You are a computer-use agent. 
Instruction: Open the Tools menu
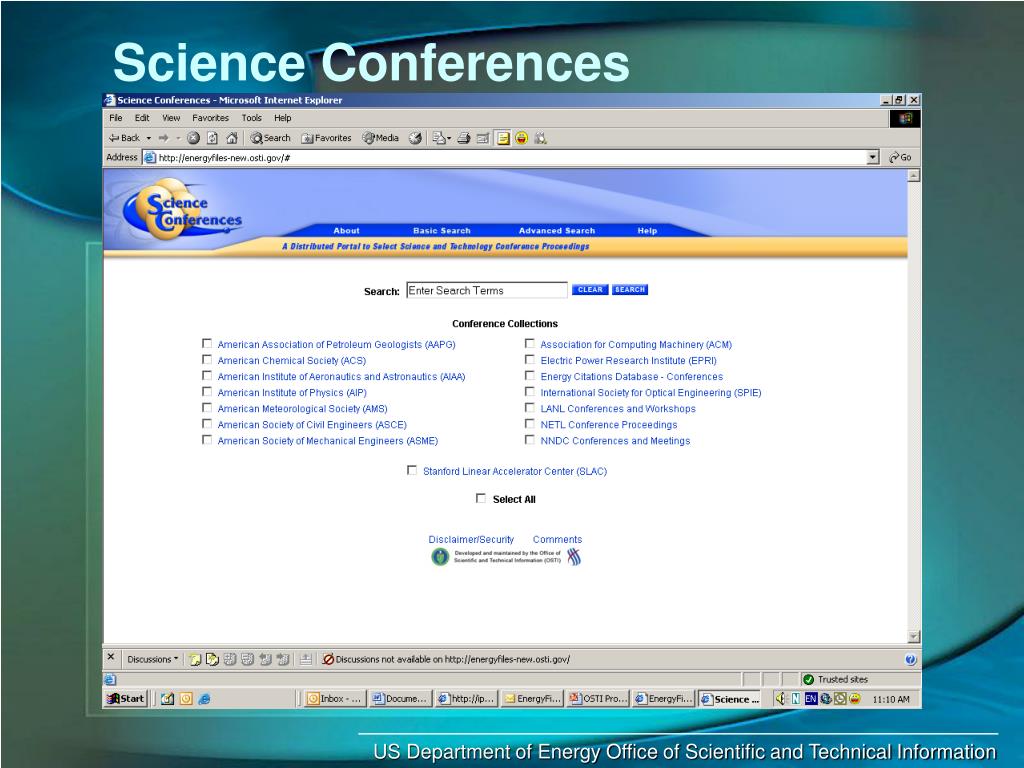point(251,118)
